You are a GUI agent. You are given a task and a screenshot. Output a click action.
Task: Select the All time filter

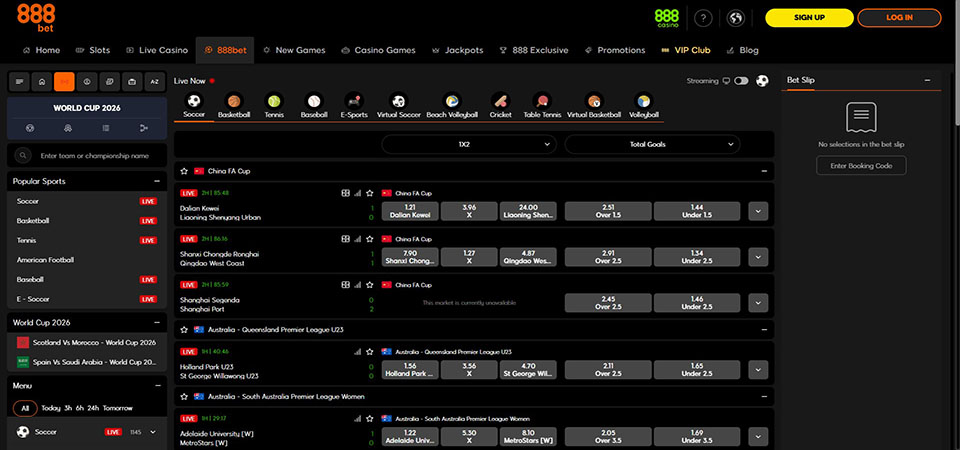point(25,408)
